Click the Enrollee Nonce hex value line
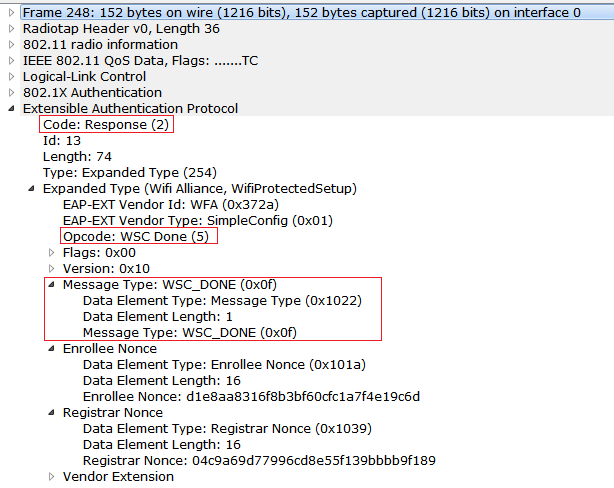The image size is (614, 488). [x=251, y=397]
